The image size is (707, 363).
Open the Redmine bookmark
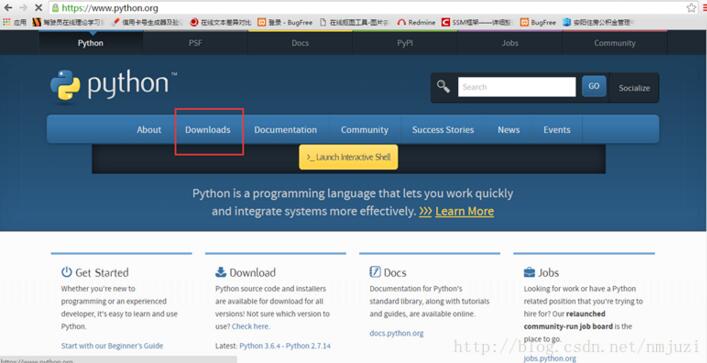pyautogui.click(x=416, y=22)
